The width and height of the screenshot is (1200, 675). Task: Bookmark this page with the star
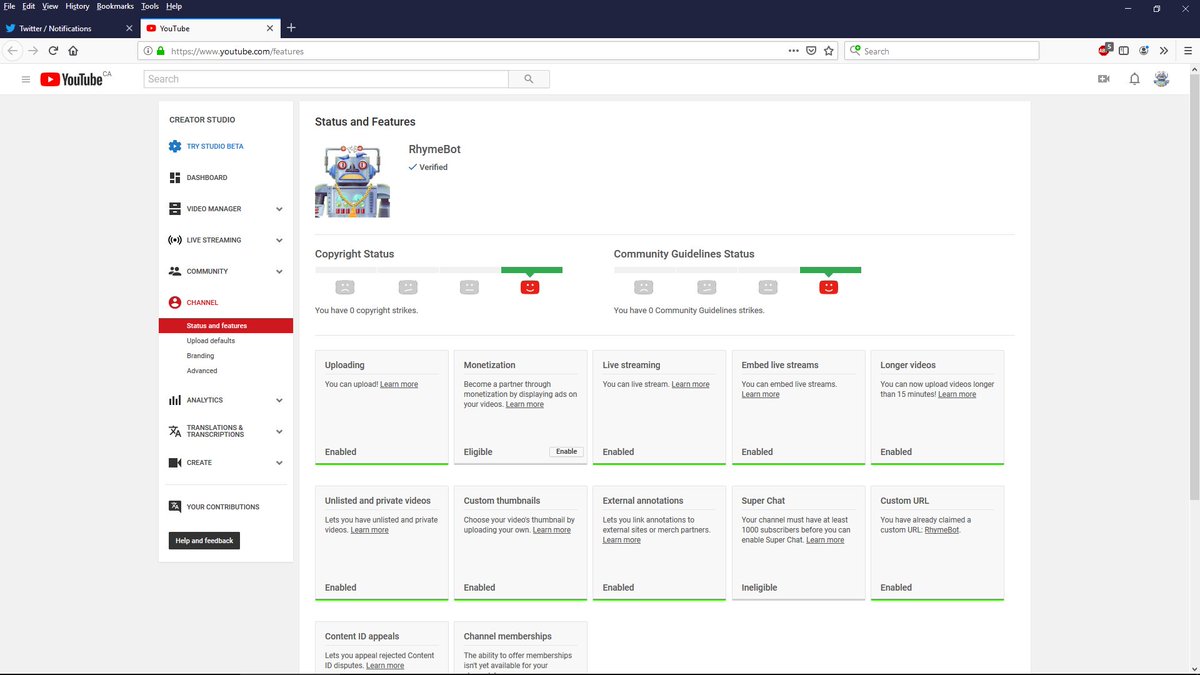(829, 51)
